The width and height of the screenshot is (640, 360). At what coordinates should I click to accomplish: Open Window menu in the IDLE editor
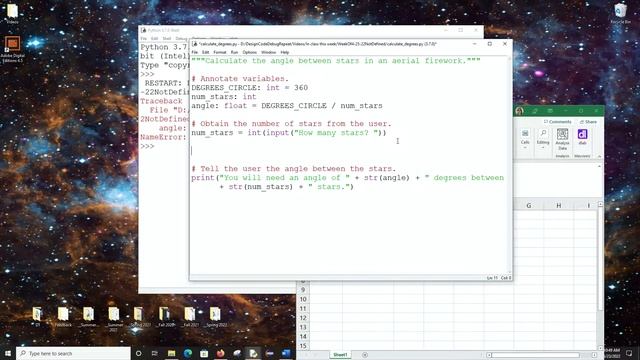268,52
